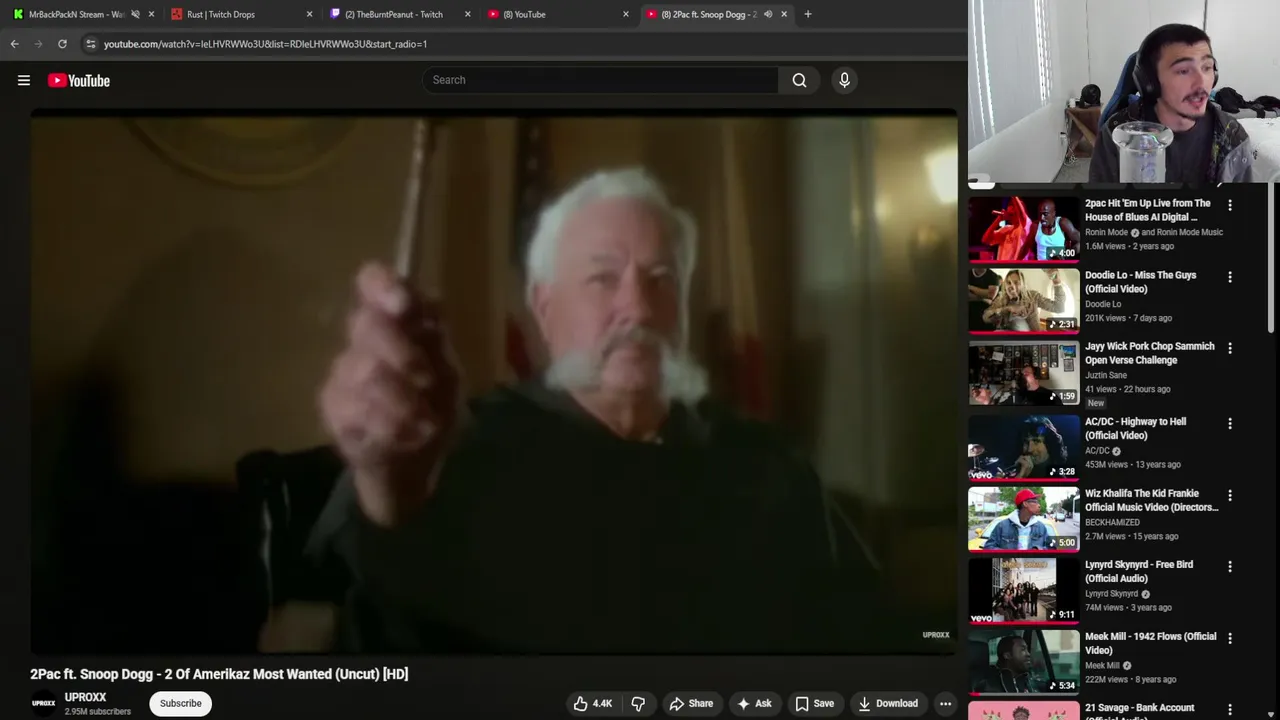This screenshot has height=720, width=1280.
Task: Open the BECKHAMIZED channel name
Action: [x=1112, y=522]
